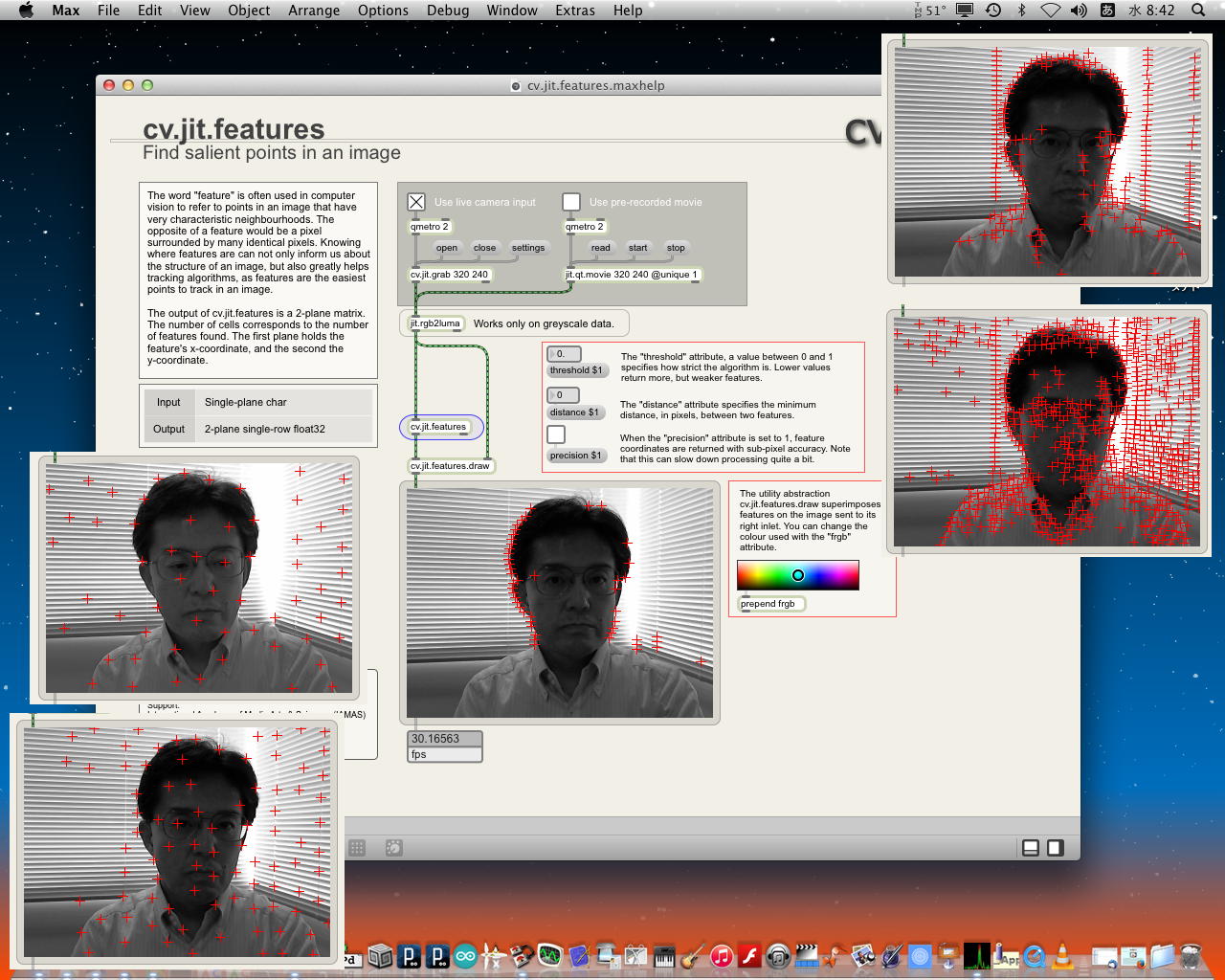Open GarageBand guitar icon in Dock
The width and height of the screenshot is (1225, 980).
click(x=694, y=955)
